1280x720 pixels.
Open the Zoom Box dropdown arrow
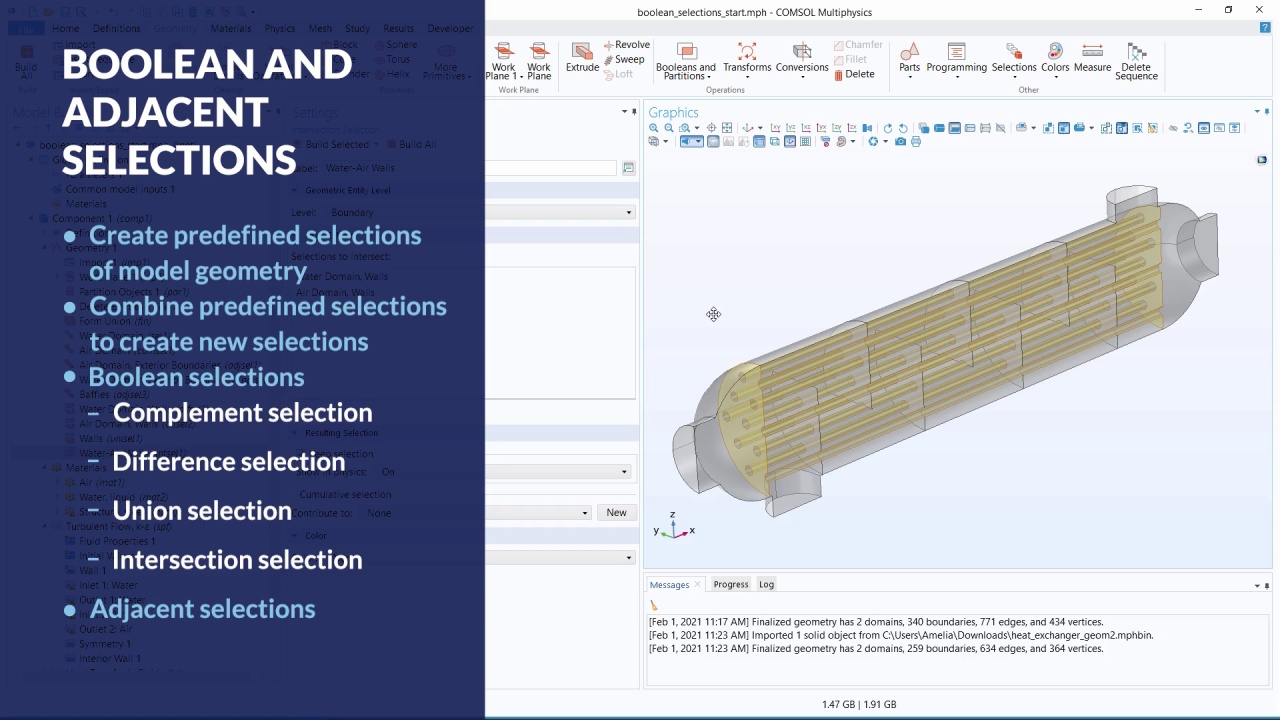pos(697,128)
